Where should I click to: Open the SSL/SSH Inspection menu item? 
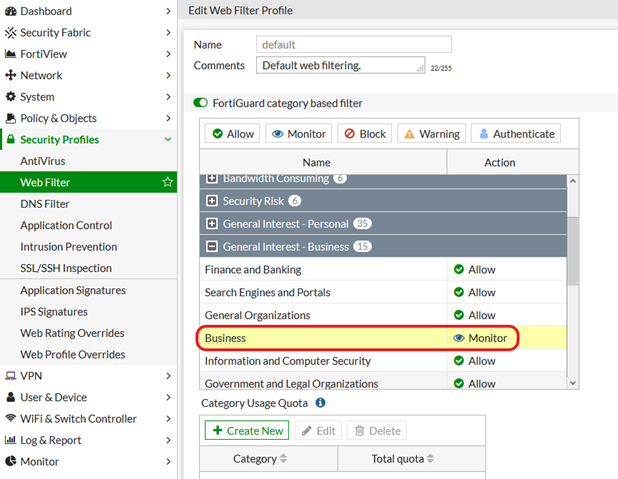coord(66,268)
